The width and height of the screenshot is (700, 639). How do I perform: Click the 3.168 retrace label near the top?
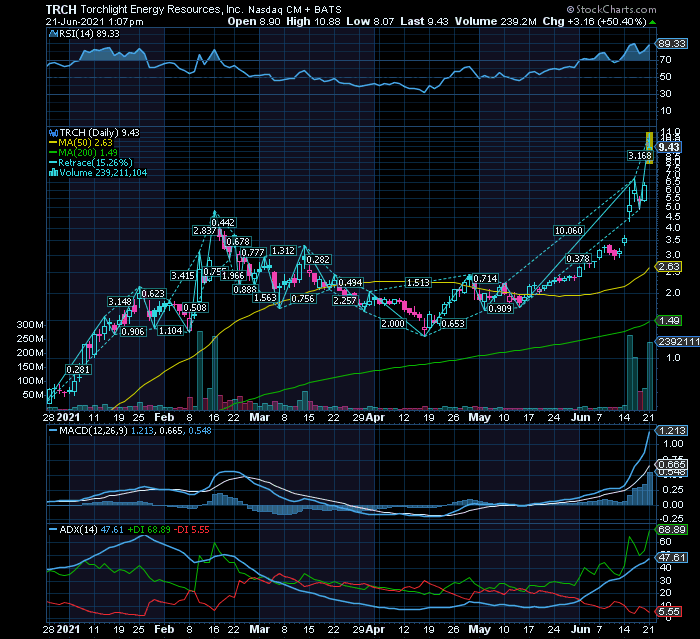[640, 155]
